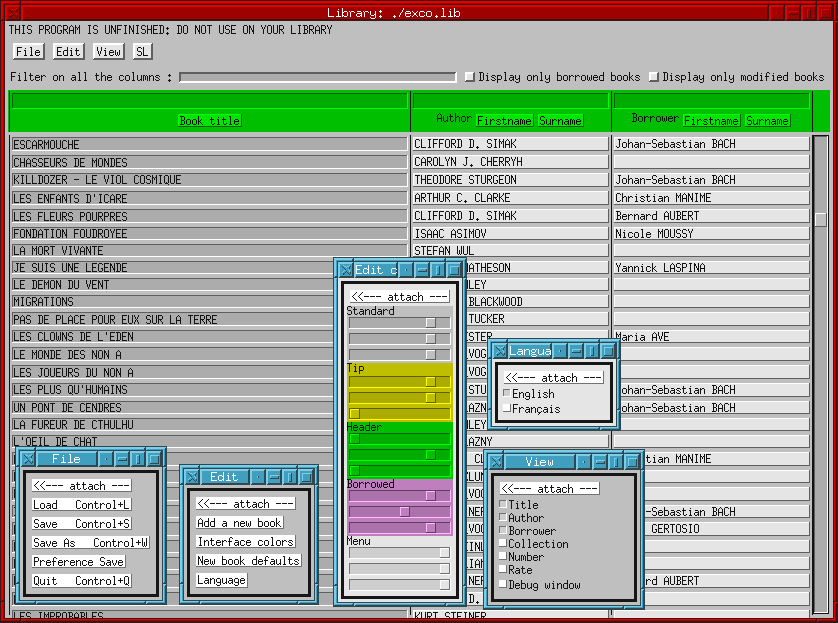This screenshot has width=838, height=623.
Task: Choose Save As in File tear-off menu
Action: coord(90,543)
